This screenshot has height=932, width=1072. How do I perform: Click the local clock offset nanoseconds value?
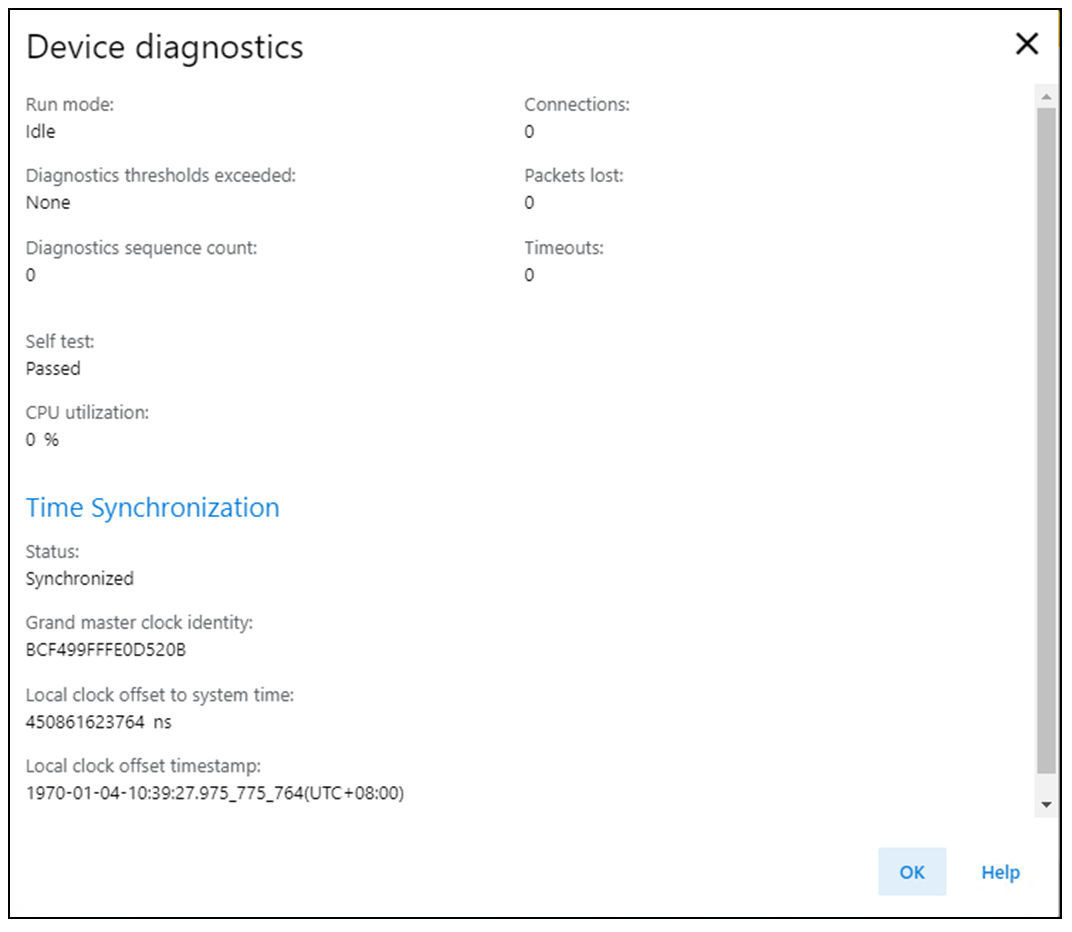[x=87, y=722]
